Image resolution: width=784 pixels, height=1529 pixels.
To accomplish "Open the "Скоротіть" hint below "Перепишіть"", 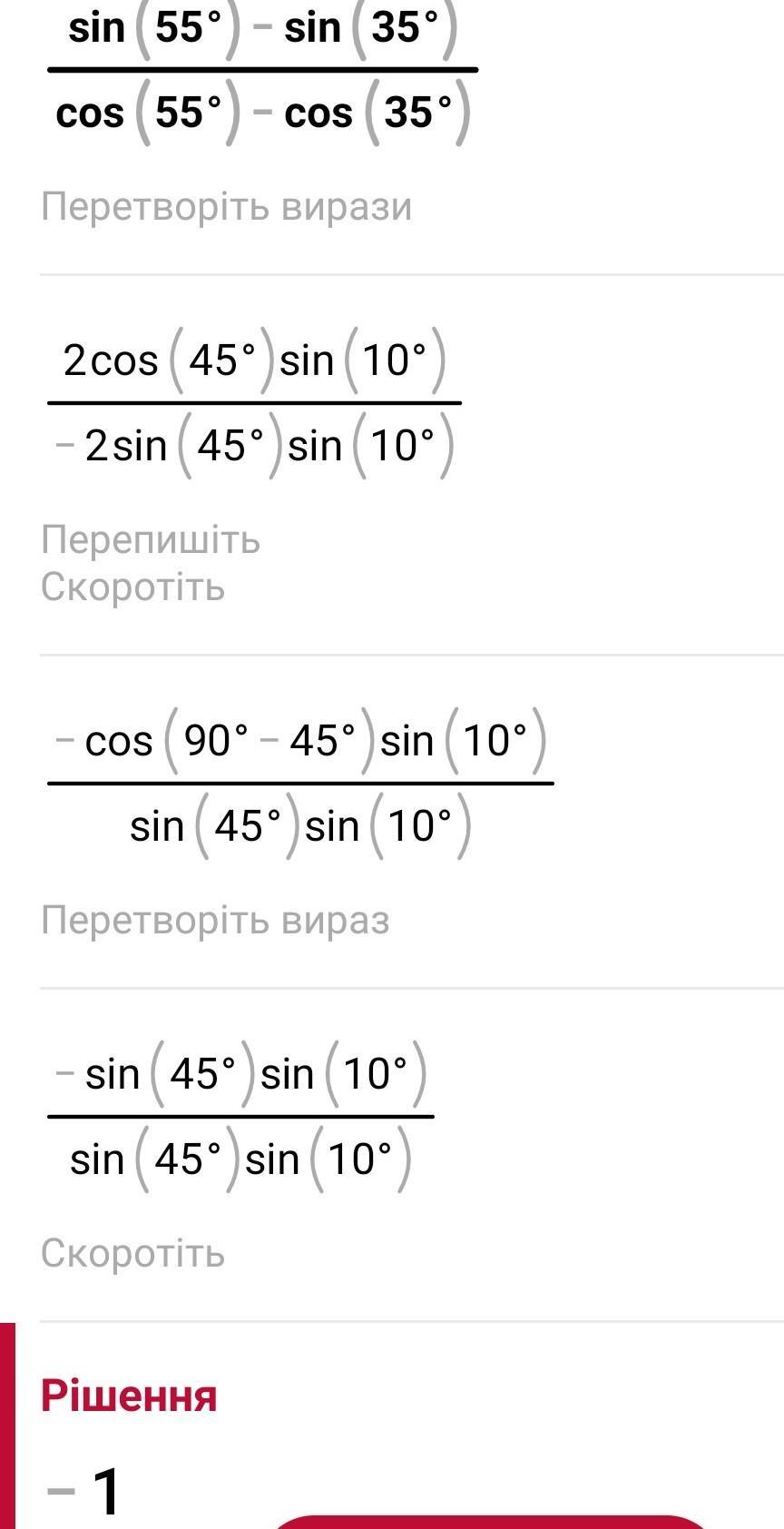I will 132,587.
